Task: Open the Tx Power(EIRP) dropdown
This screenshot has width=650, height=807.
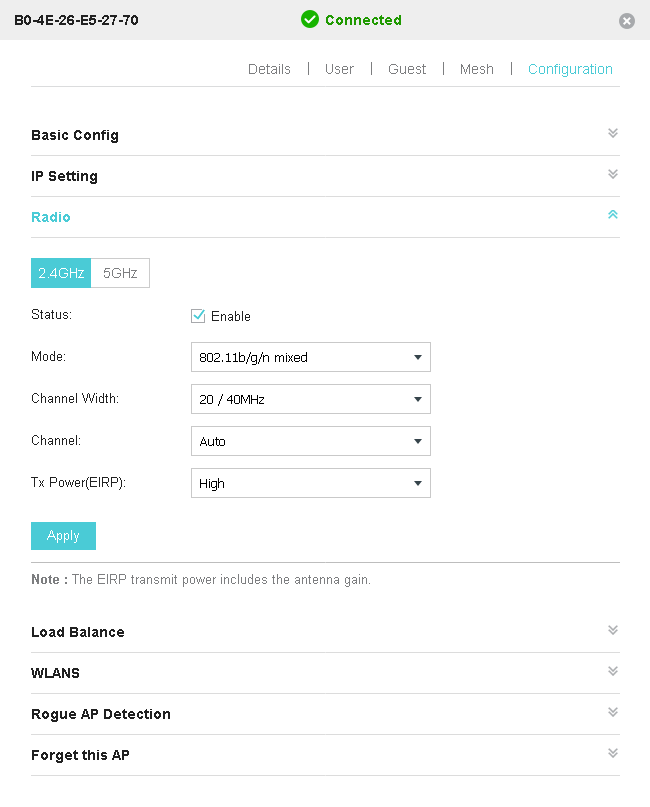Action: tap(310, 483)
